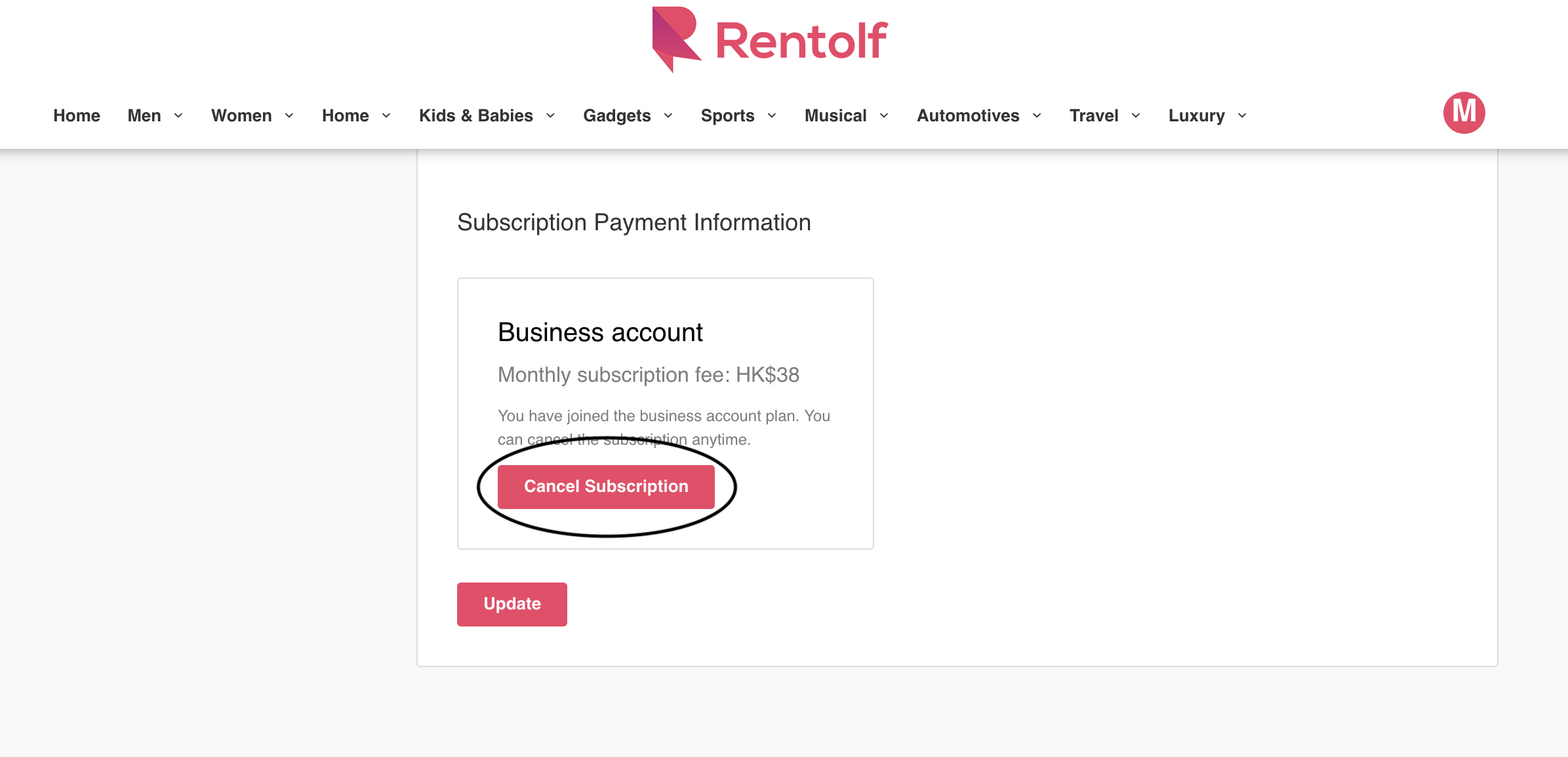Expand the Automotives chevron arrow
Viewport: 1568px width, 757px height.
click(x=1037, y=115)
